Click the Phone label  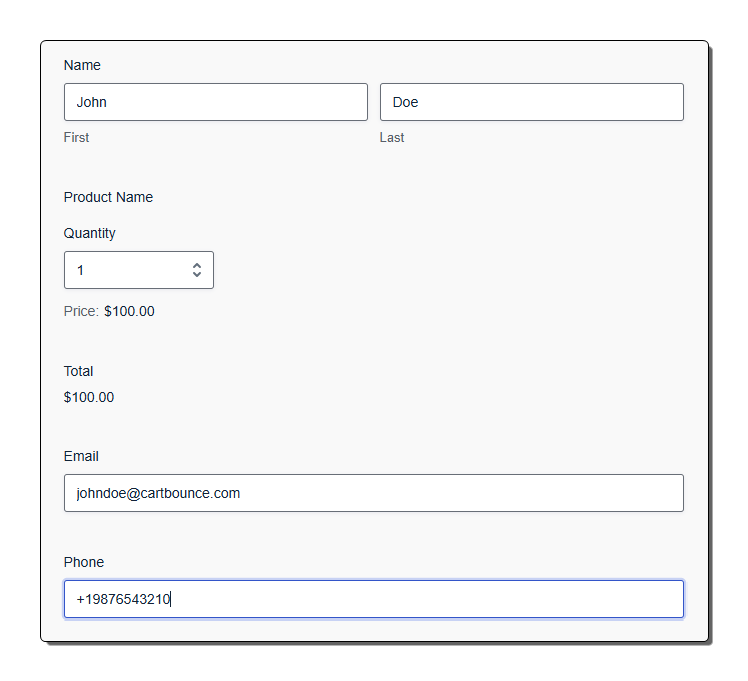coord(84,562)
